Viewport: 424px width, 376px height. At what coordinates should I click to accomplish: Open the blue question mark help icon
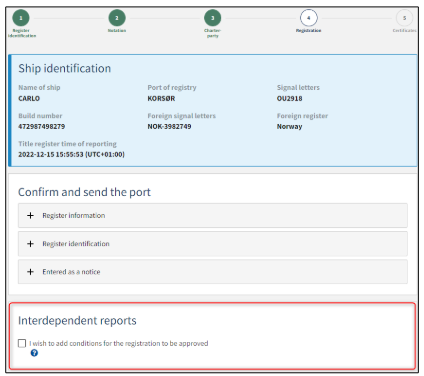(x=34, y=353)
